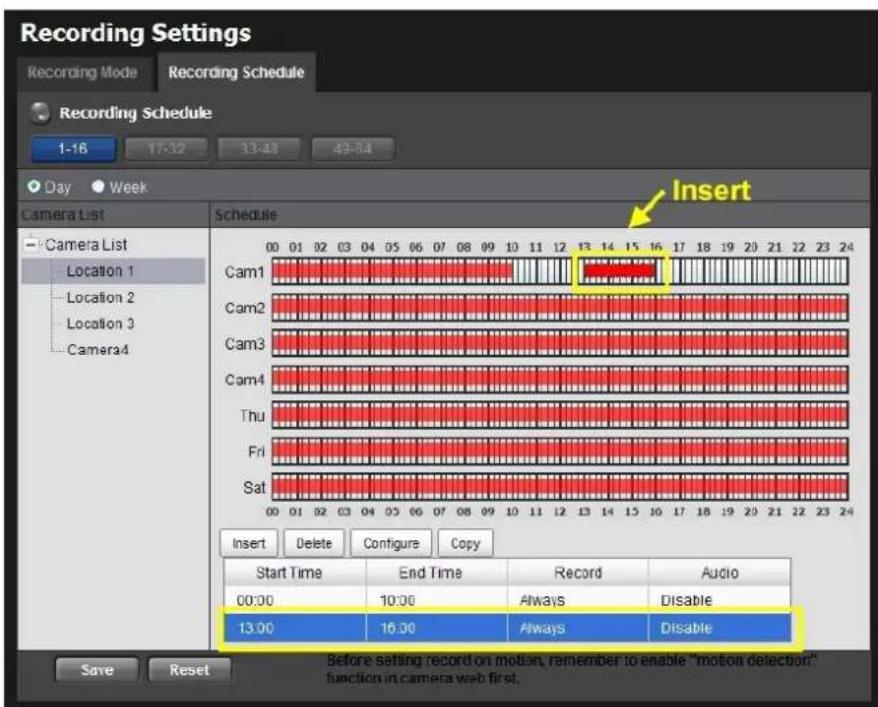
Task: Click the Schedule panel header
Action: pyautogui.click(x=540, y=215)
